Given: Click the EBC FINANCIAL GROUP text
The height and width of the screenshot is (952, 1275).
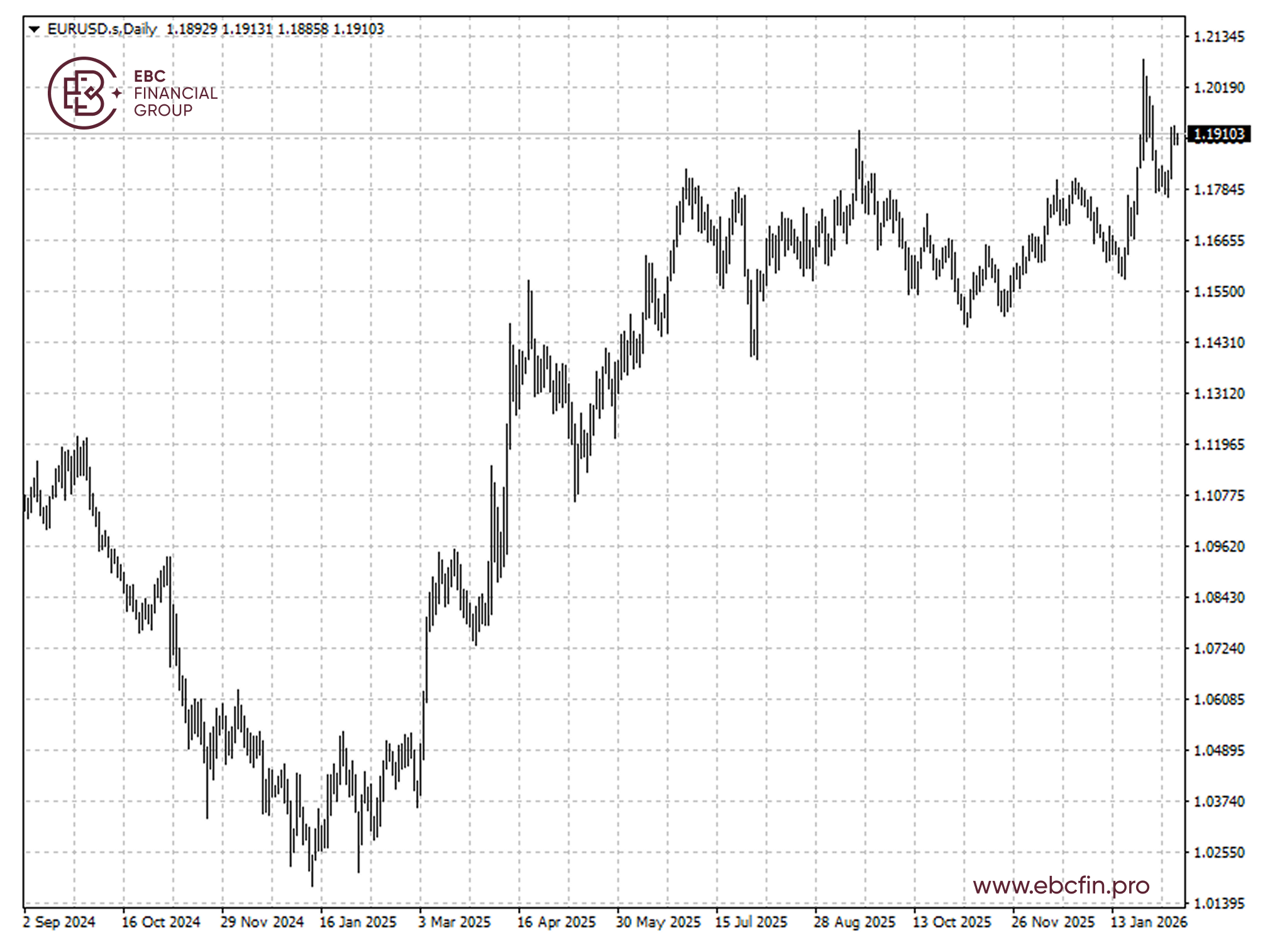Looking at the screenshot, I should pyautogui.click(x=175, y=93).
